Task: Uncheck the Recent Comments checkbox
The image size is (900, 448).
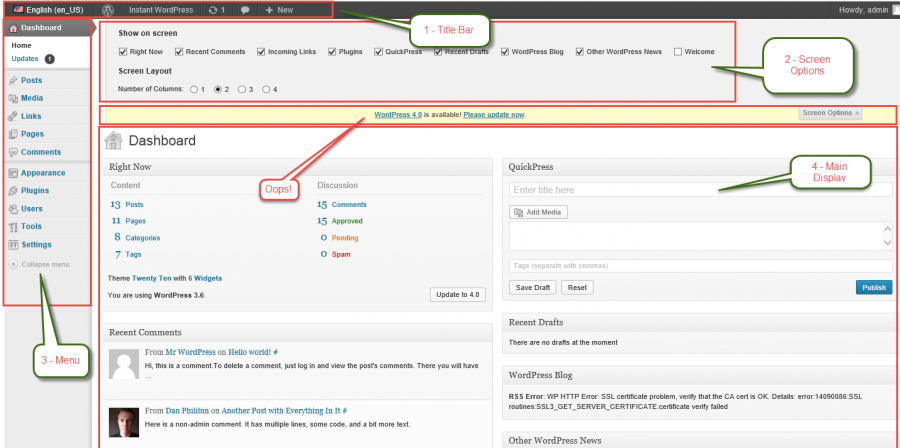Action: (179, 52)
